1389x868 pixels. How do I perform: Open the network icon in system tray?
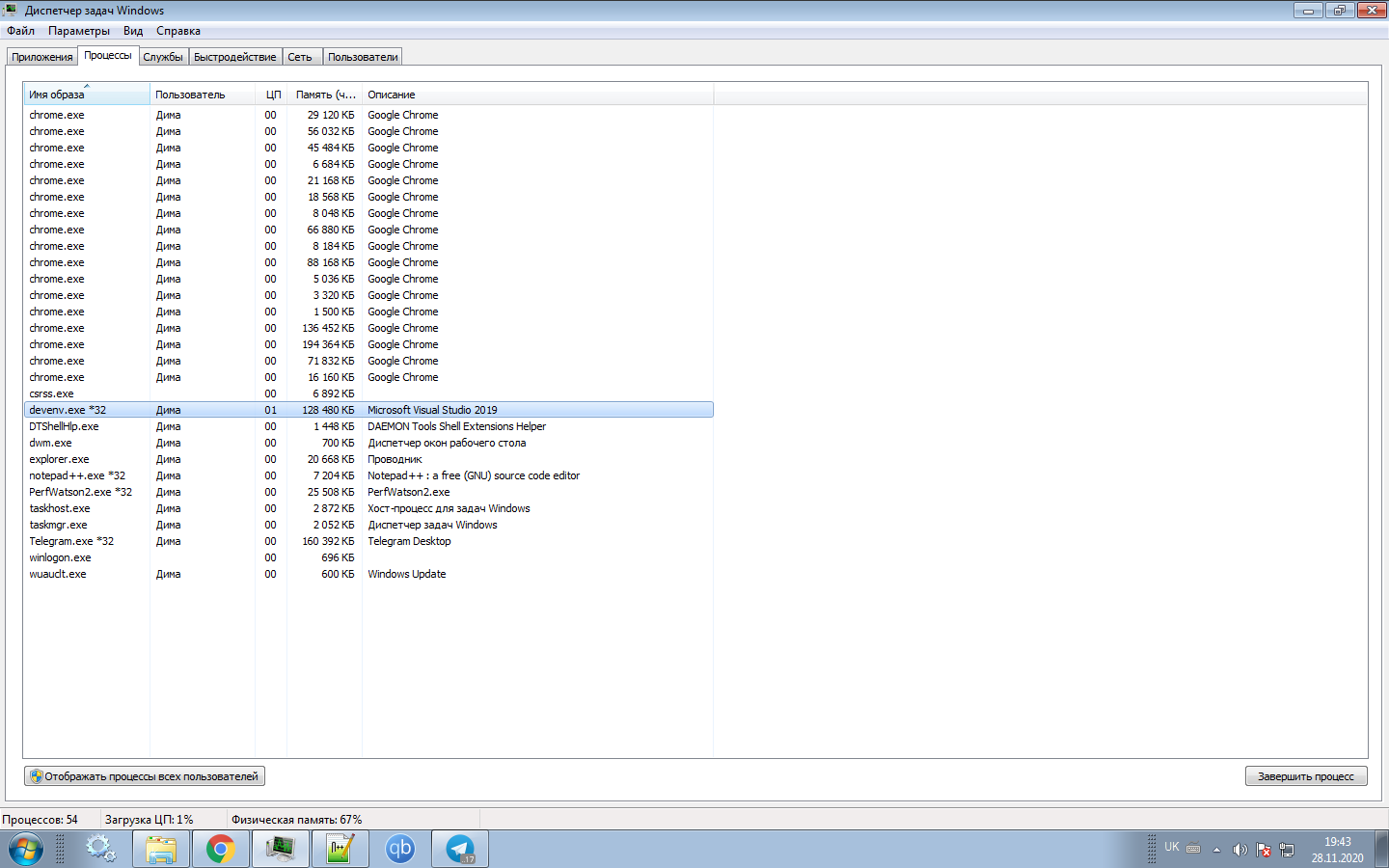click(1286, 850)
